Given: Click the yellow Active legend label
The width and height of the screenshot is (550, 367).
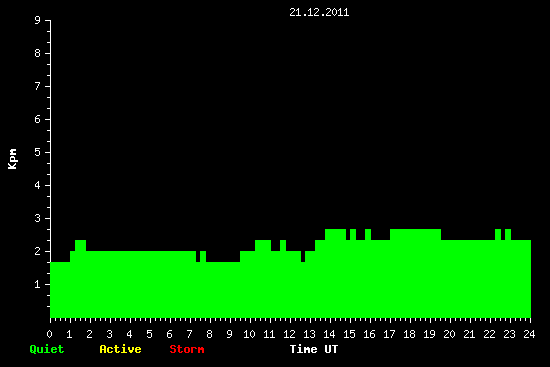Looking at the screenshot, I should pos(120,349).
